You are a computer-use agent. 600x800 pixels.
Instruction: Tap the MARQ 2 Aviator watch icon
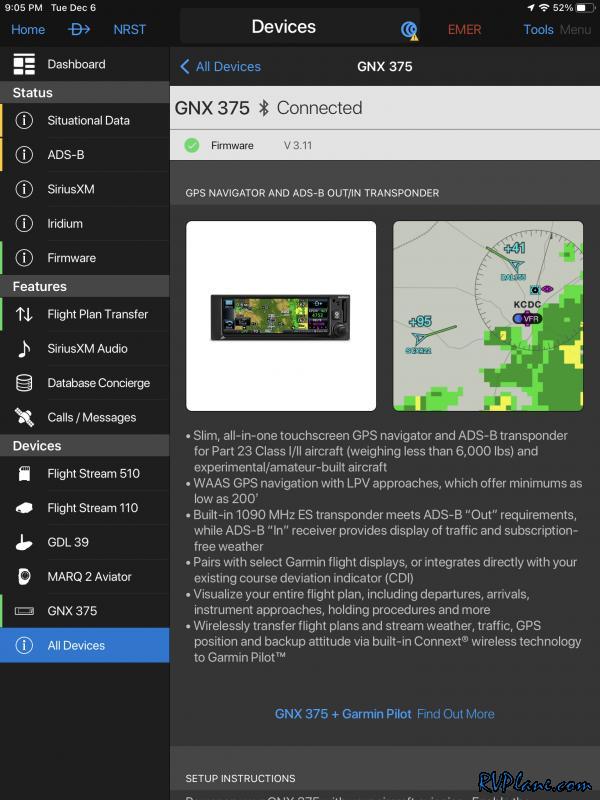pyautogui.click(x=24, y=577)
